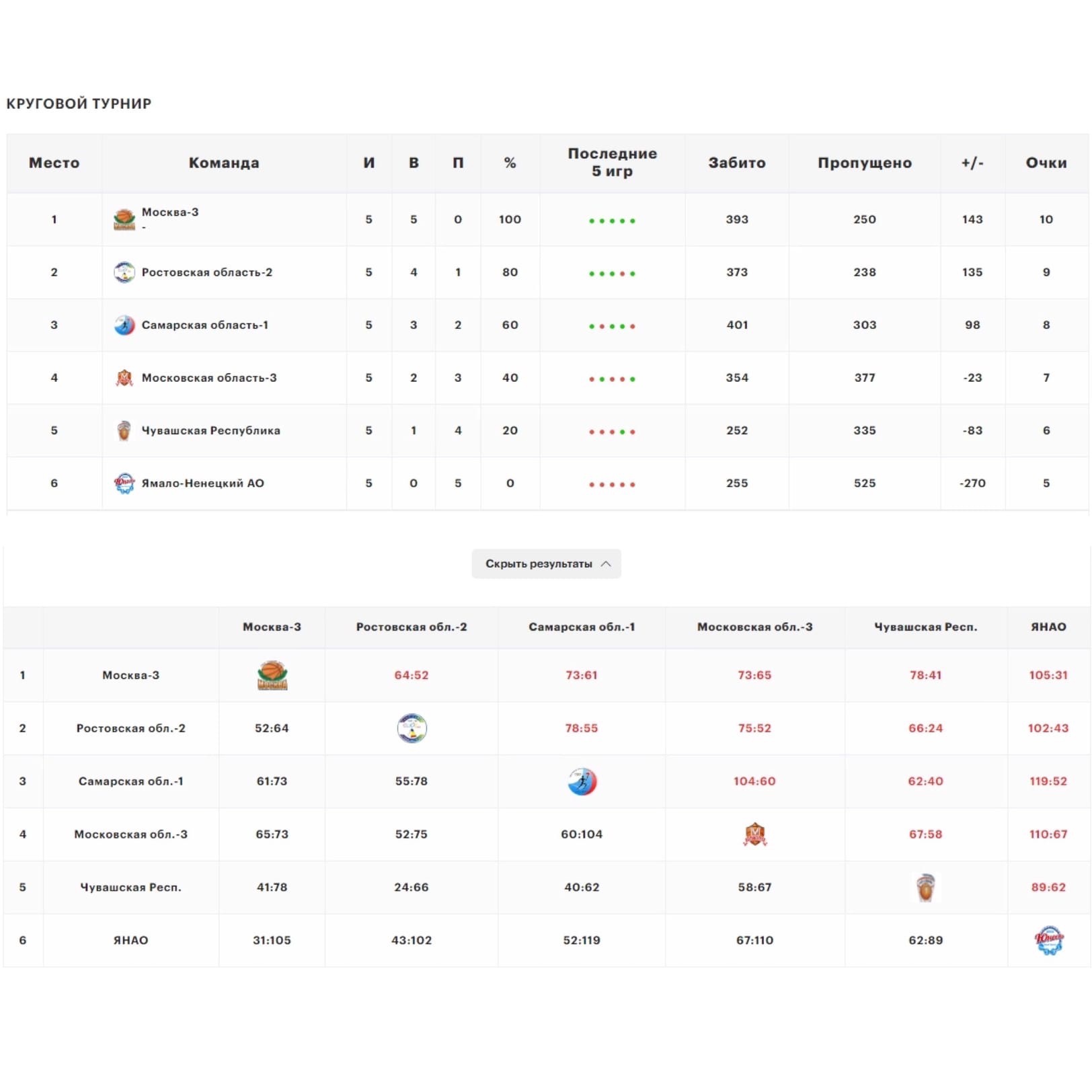Click Москва-3 team logo in standings
Screen dimensions: 1092x1092
[x=124, y=219]
